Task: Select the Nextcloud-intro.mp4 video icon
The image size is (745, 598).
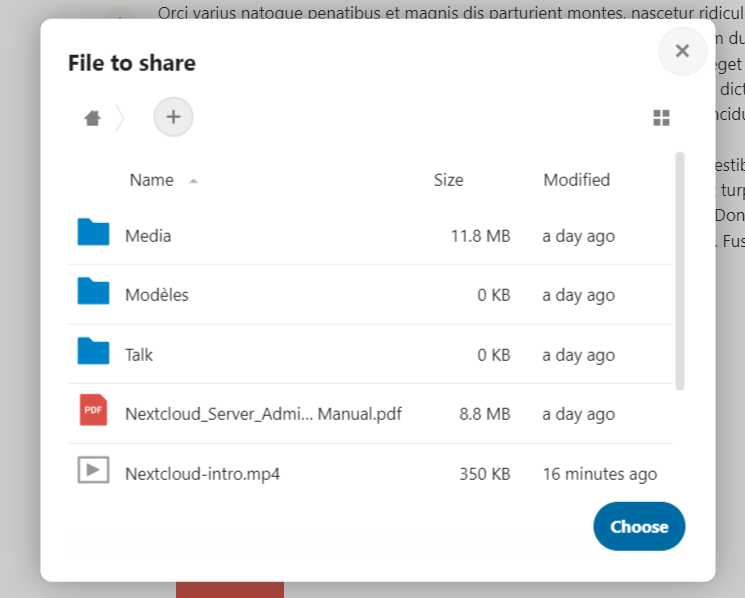Action: pyautogui.click(x=93, y=471)
